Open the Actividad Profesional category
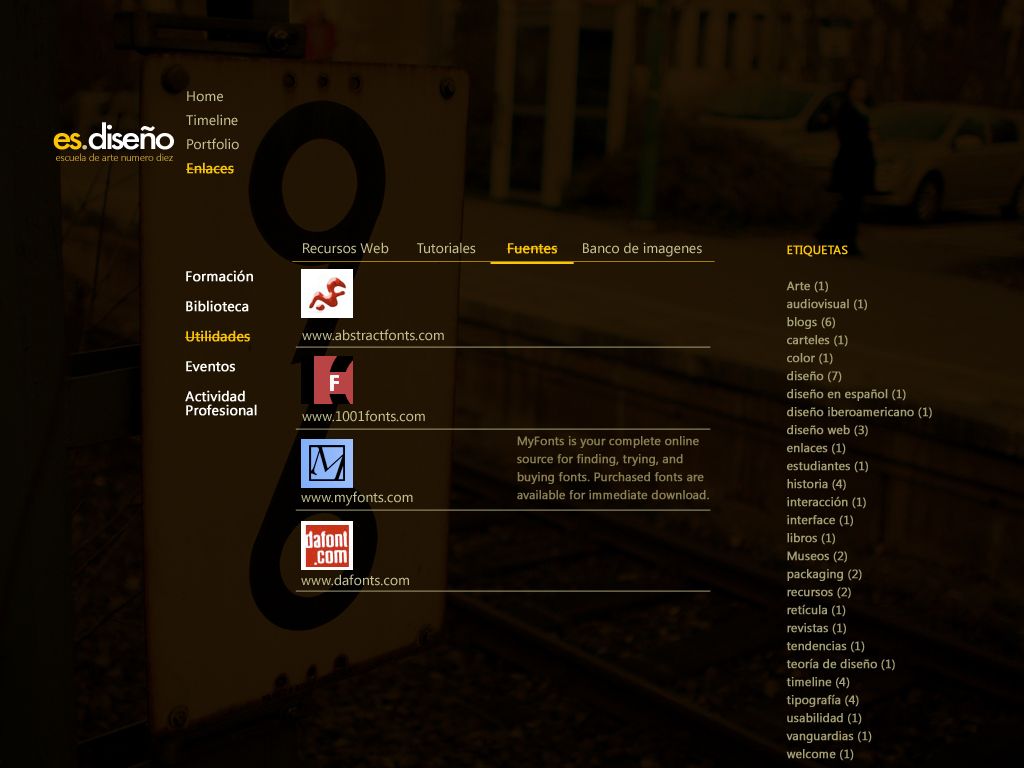 (x=221, y=403)
